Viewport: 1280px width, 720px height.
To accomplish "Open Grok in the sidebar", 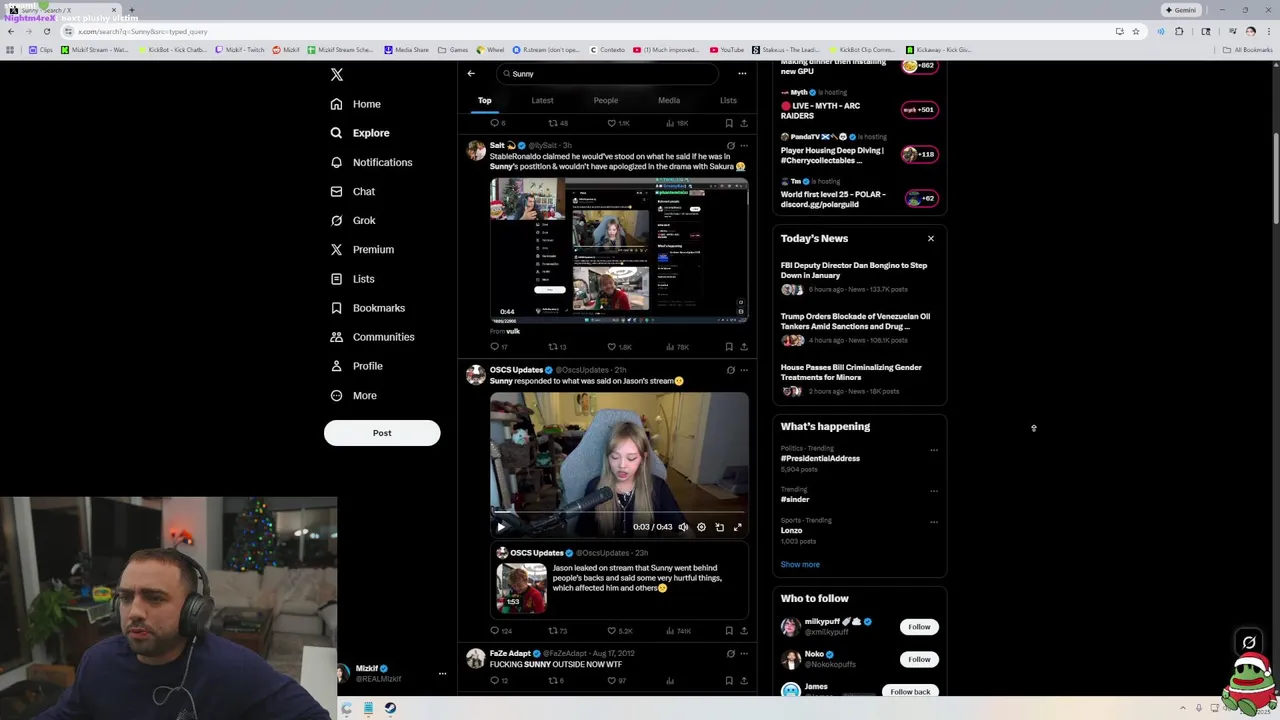I will click(353, 220).
